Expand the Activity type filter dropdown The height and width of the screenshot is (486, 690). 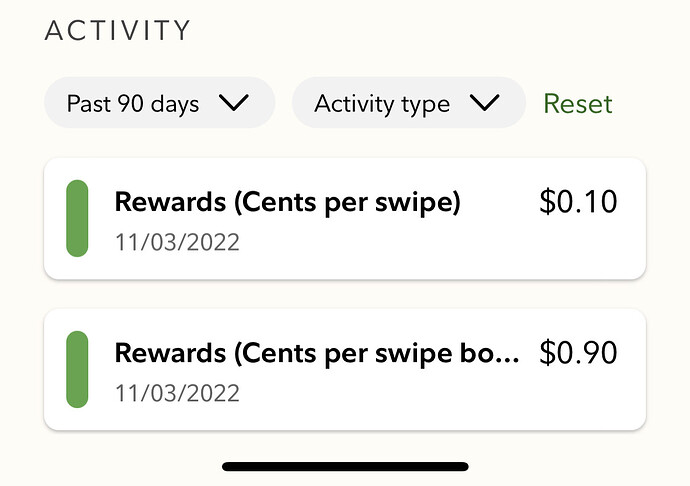(x=408, y=103)
